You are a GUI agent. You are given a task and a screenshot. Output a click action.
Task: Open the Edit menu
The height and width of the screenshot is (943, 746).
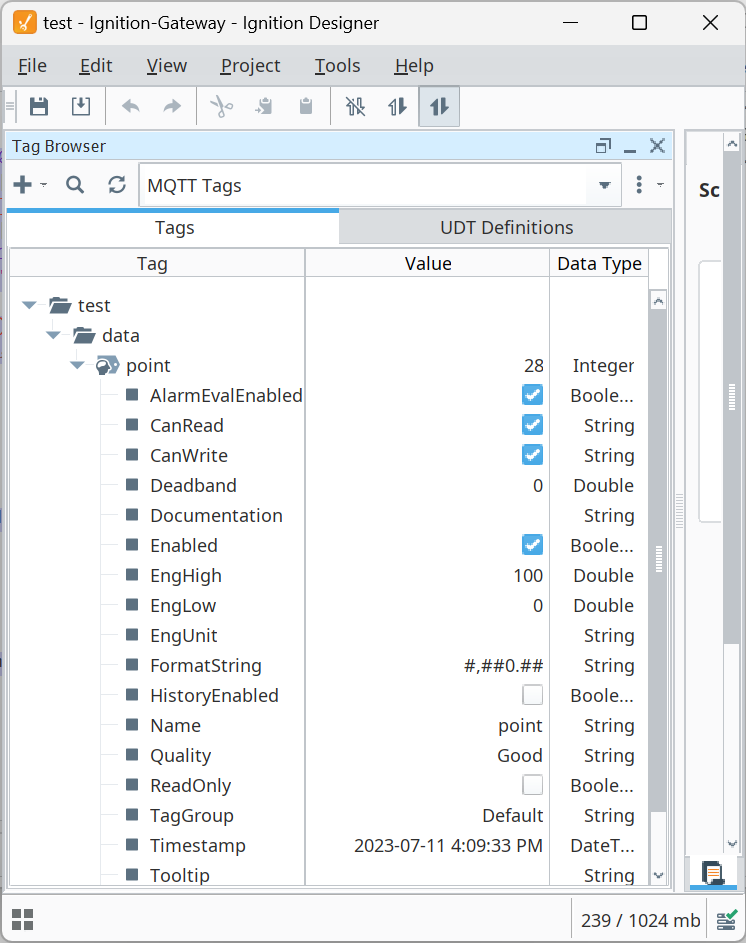[x=96, y=66]
